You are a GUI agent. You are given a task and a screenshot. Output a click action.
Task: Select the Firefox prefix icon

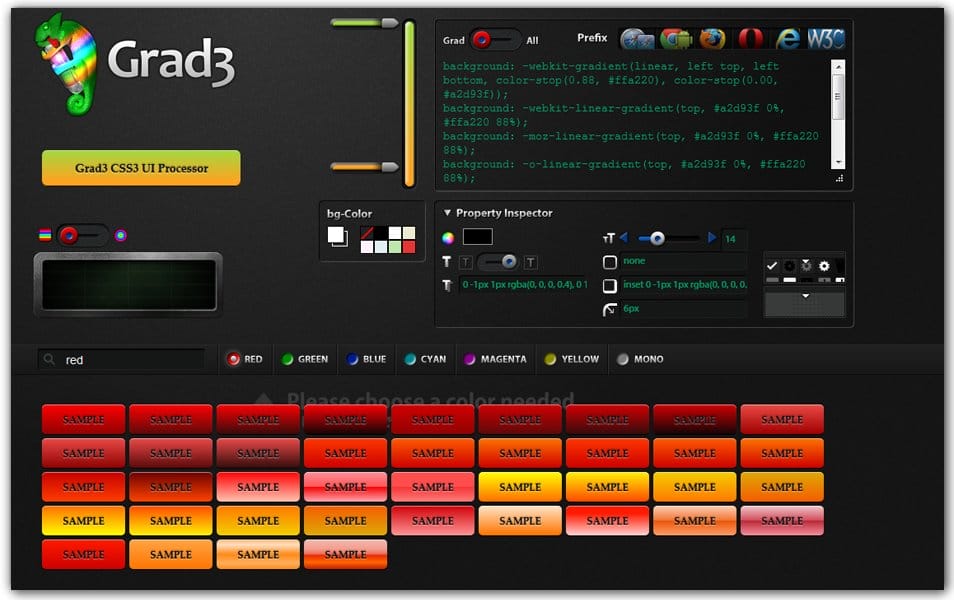(x=712, y=38)
